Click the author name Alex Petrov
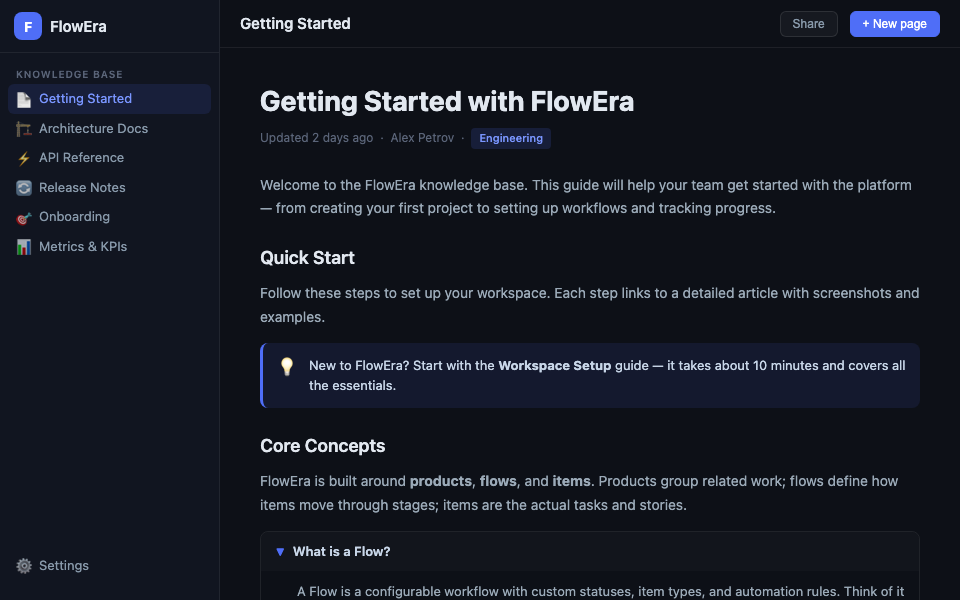Viewport: 960px width, 600px height. [x=422, y=138]
